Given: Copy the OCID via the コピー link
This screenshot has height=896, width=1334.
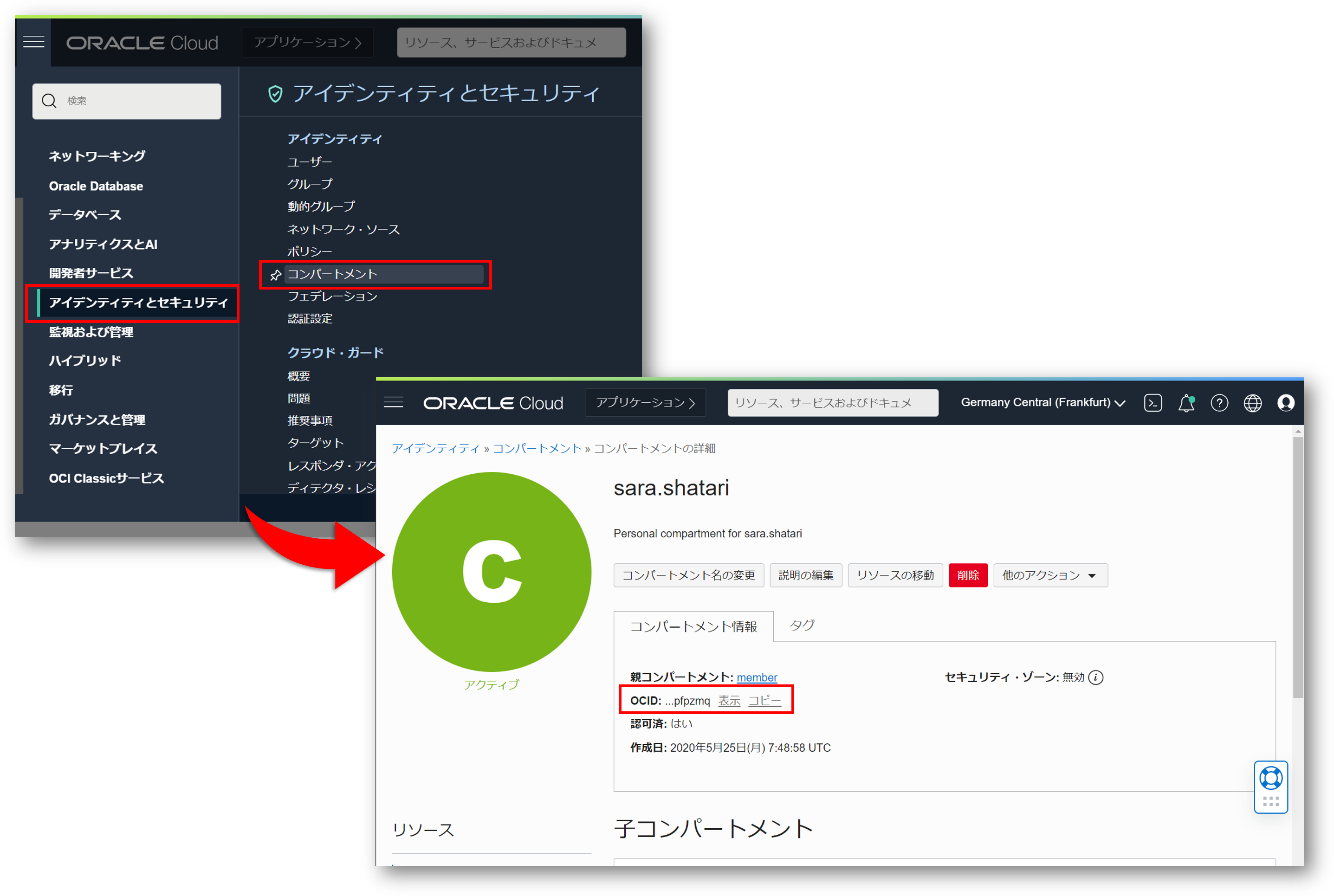Looking at the screenshot, I should point(765,700).
